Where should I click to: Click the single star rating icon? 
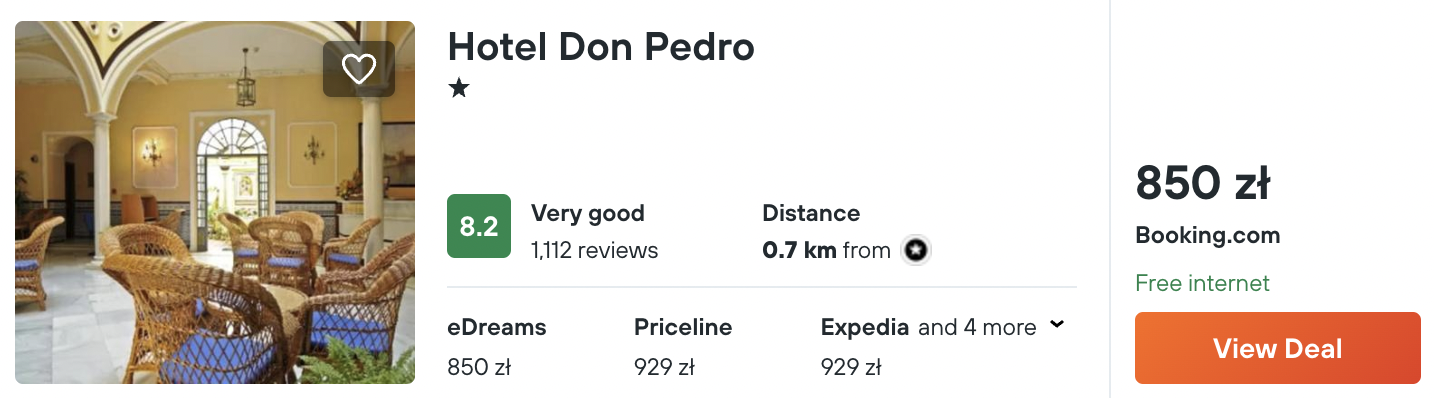coord(459,88)
